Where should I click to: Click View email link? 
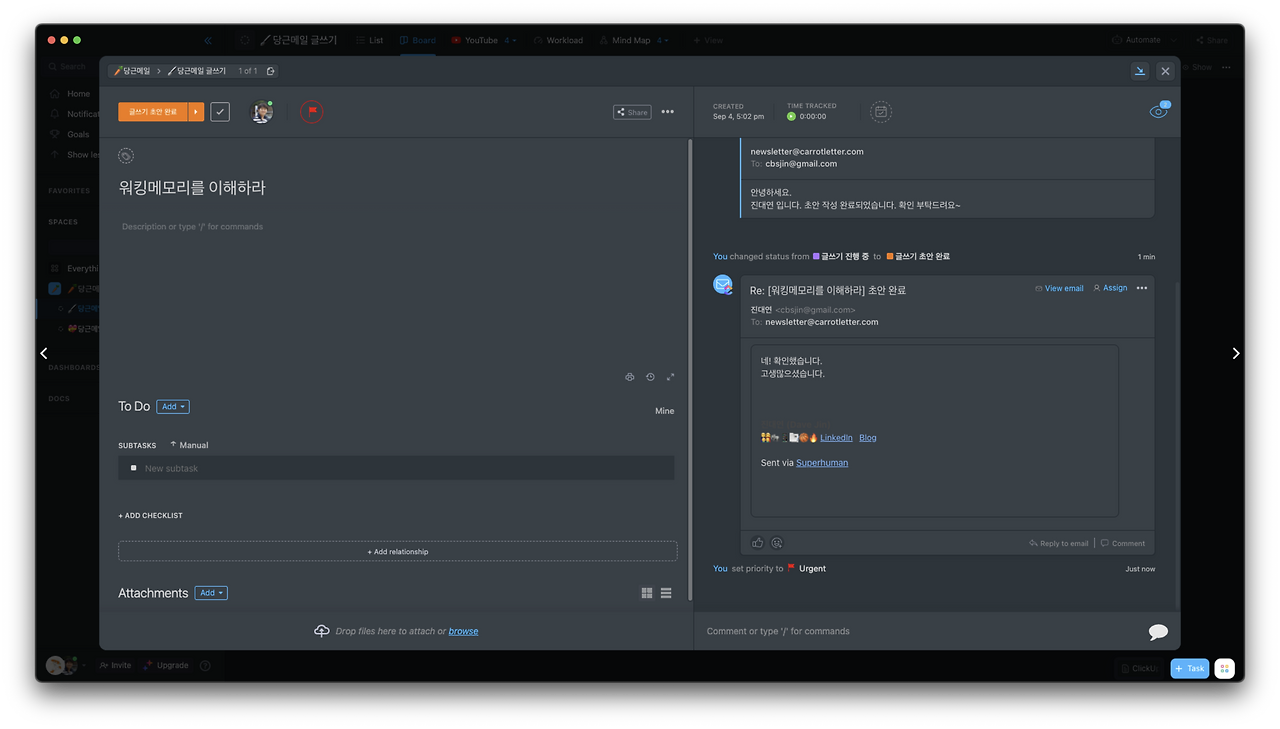[1059, 288]
